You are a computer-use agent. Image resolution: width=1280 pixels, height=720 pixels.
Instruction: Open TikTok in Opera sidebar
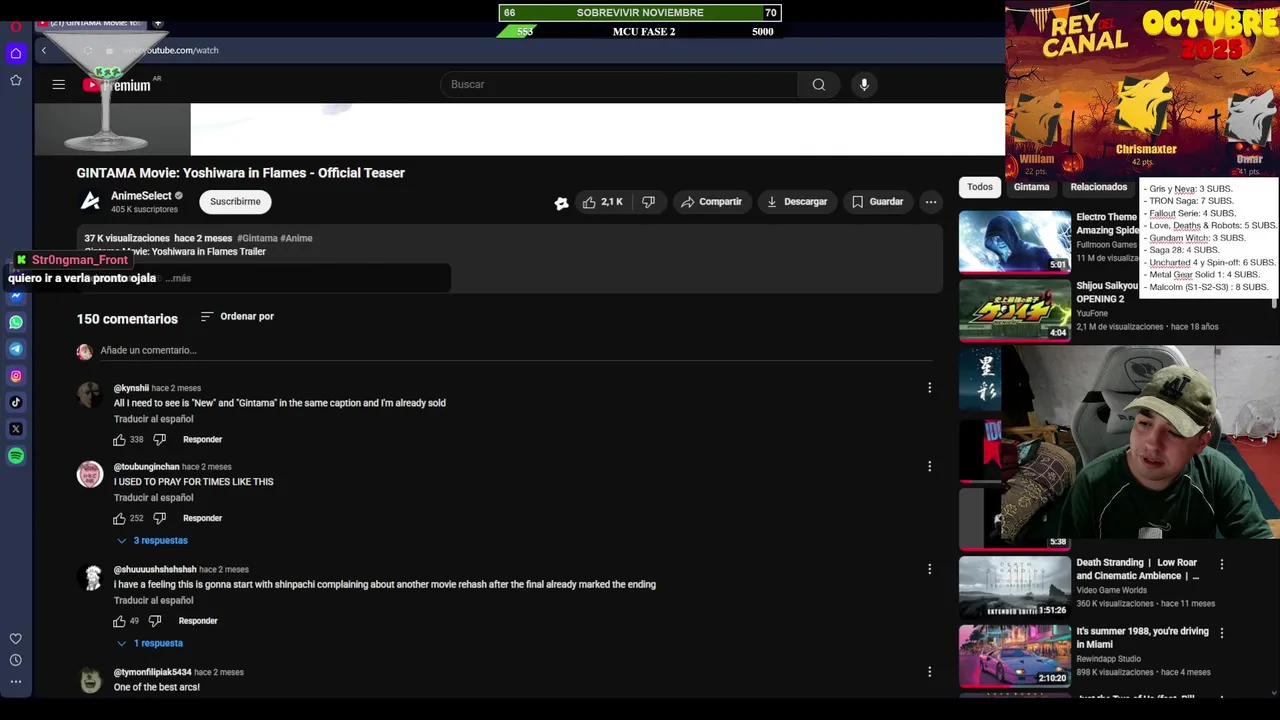16,402
